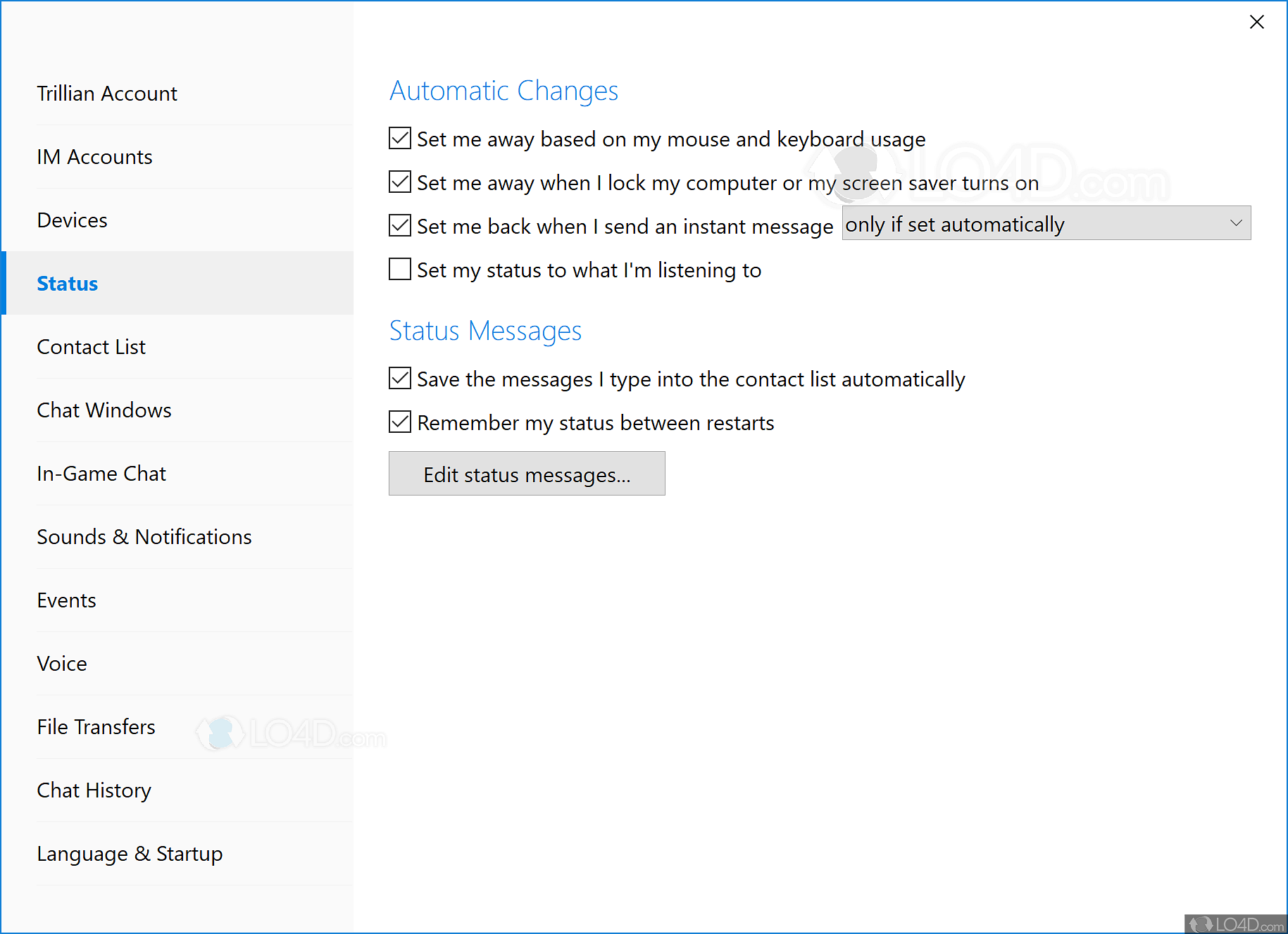The height and width of the screenshot is (934, 1288).
Task: Go to IM Accounts section
Action: point(177,157)
